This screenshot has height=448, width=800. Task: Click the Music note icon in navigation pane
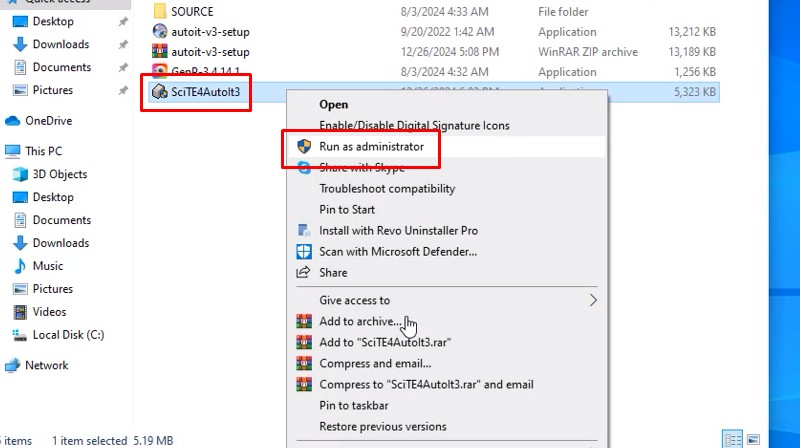[x=20, y=266]
